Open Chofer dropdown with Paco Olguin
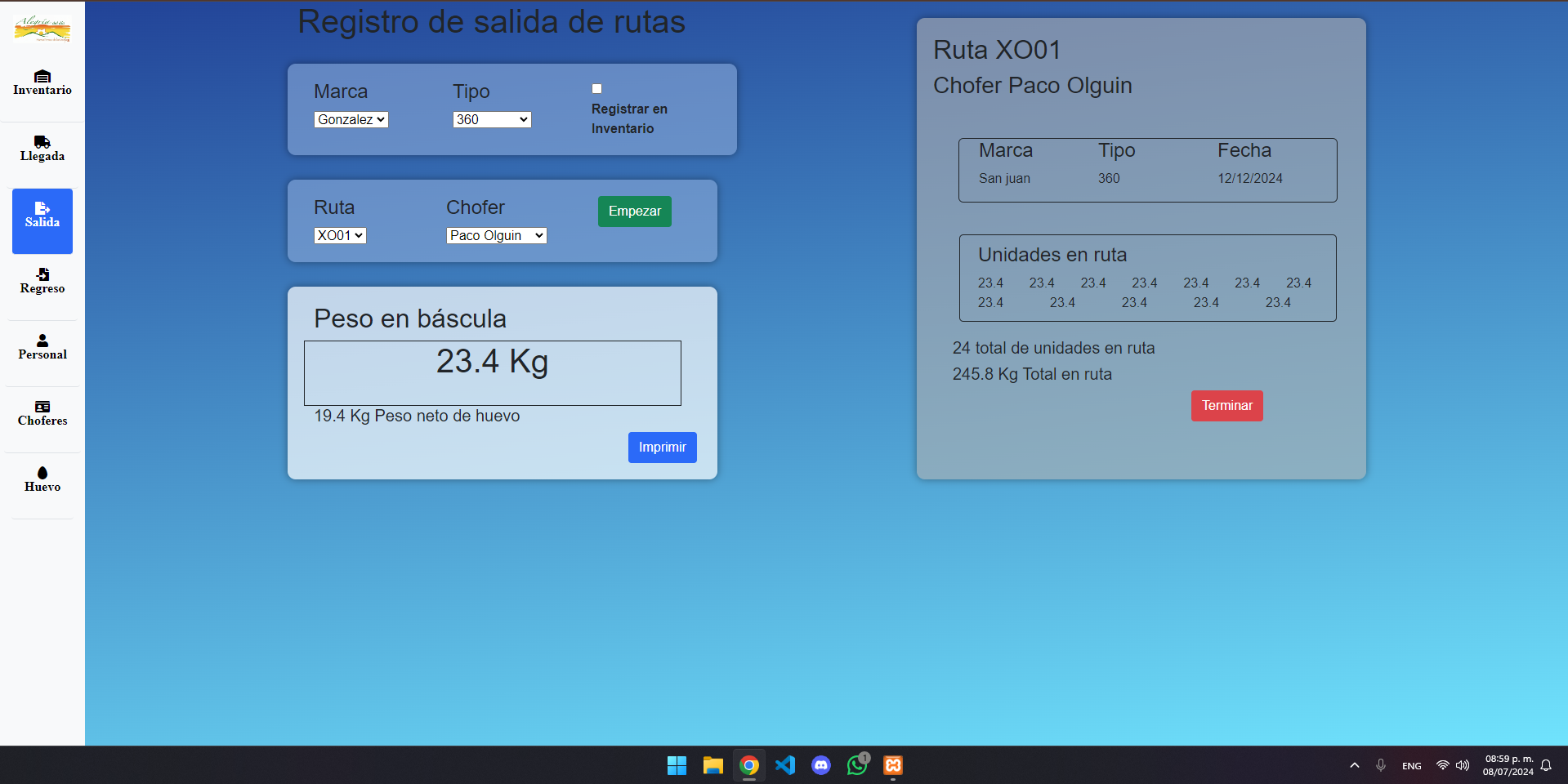1568x784 pixels. (x=496, y=236)
